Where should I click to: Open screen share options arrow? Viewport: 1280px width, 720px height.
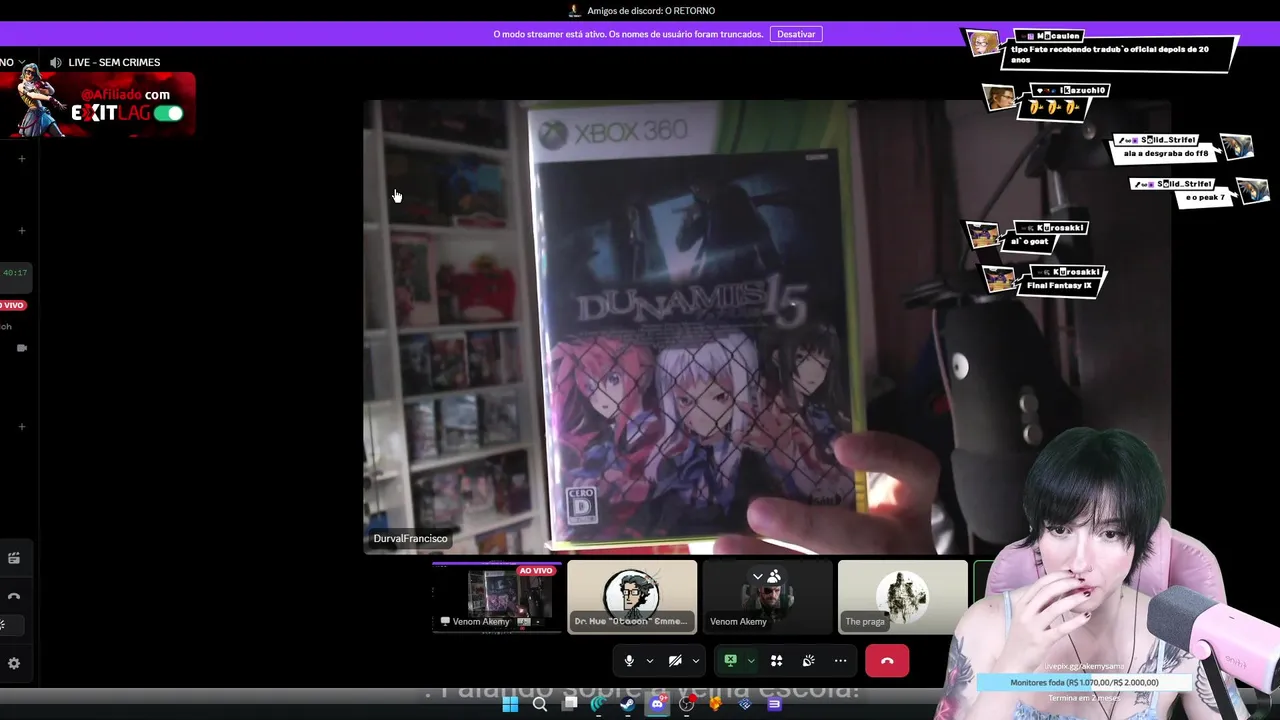(x=751, y=661)
